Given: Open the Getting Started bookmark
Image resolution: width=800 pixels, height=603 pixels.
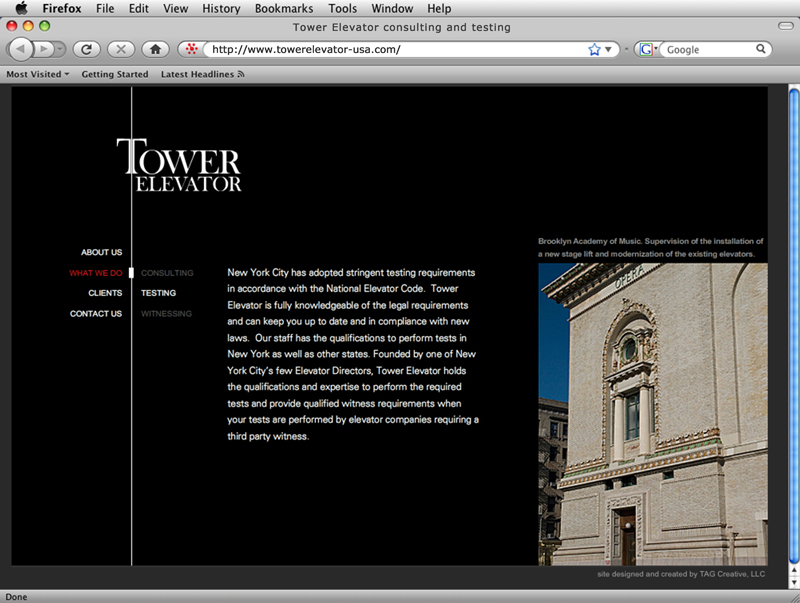Looking at the screenshot, I should (x=114, y=74).
